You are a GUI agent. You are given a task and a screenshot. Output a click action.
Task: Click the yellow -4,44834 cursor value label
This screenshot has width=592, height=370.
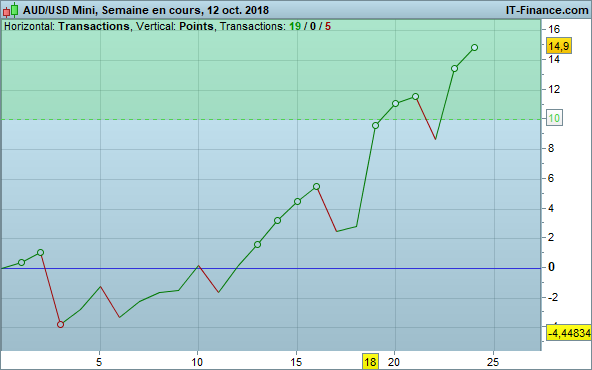(569, 333)
